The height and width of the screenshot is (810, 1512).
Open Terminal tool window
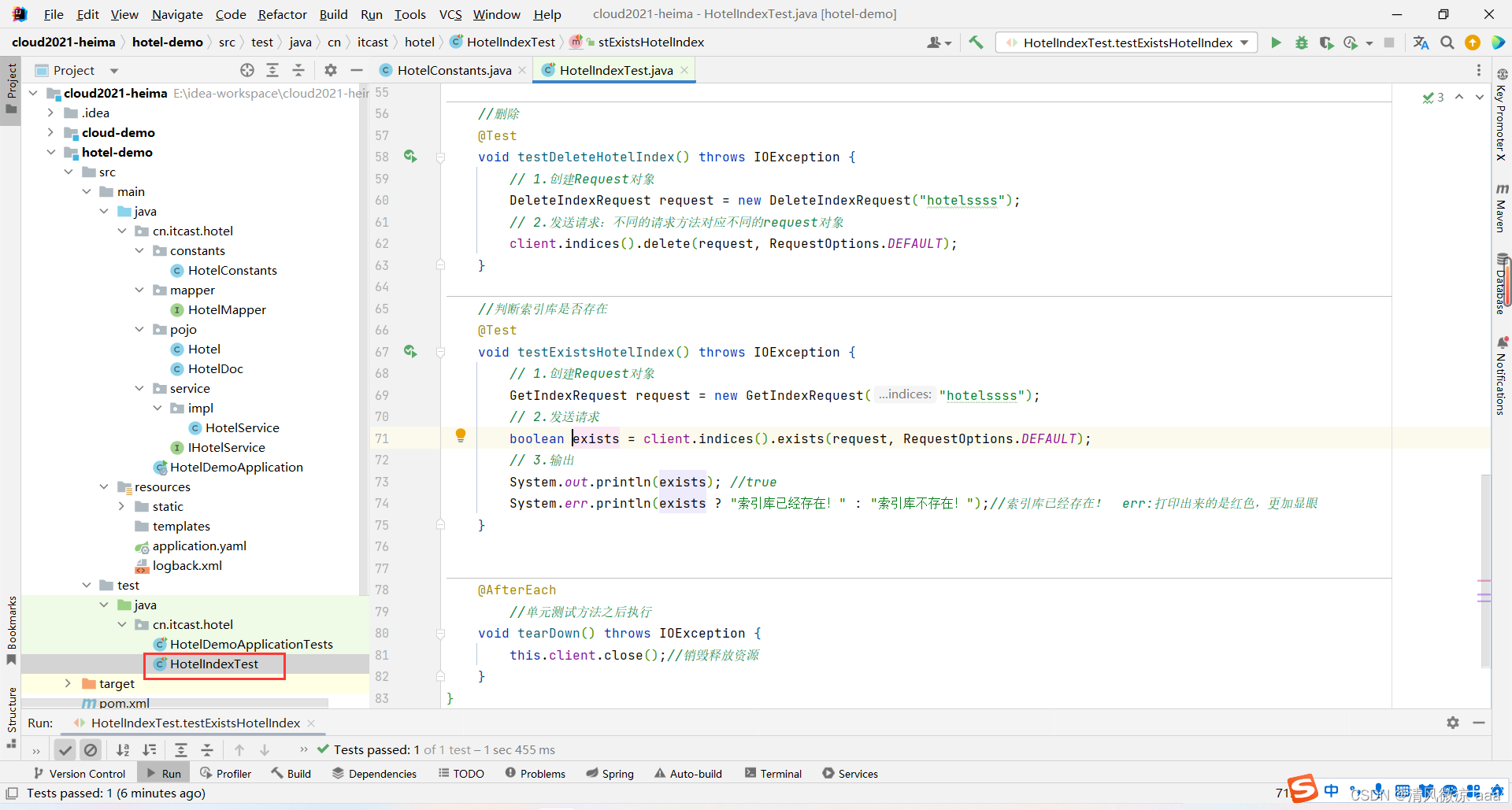(773, 774)
